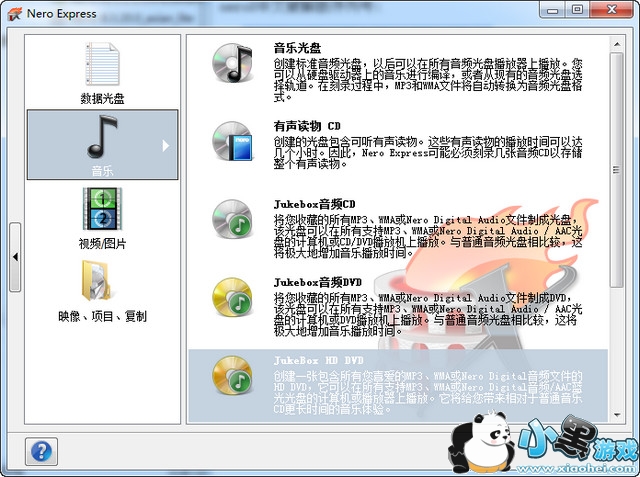Click the vertical scrollbar thumb
The image size is (640, 477).
pos(617,169)
